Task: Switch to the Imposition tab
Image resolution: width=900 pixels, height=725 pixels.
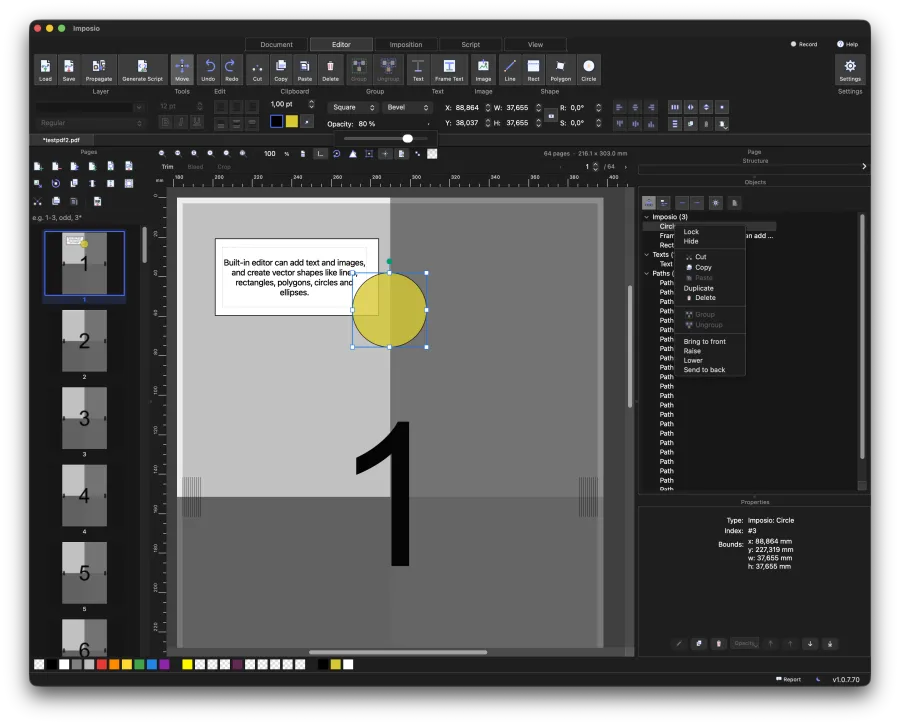Action: pyautogui.click(x=406, y=44)
